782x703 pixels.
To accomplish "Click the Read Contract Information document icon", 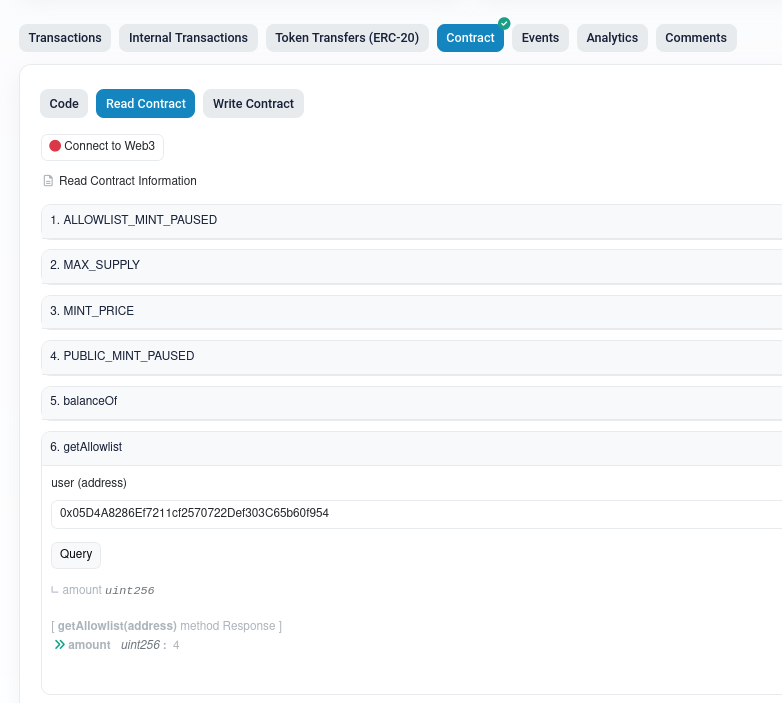I will click(x=48, y=180).
